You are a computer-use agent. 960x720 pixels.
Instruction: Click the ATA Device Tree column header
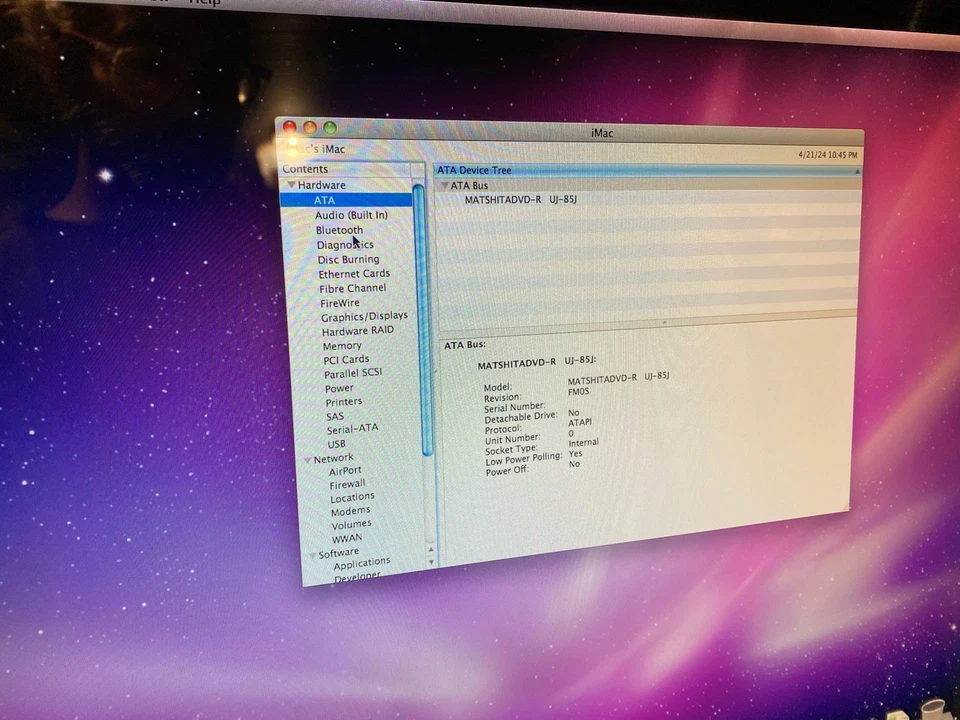(x=473, y=170)
